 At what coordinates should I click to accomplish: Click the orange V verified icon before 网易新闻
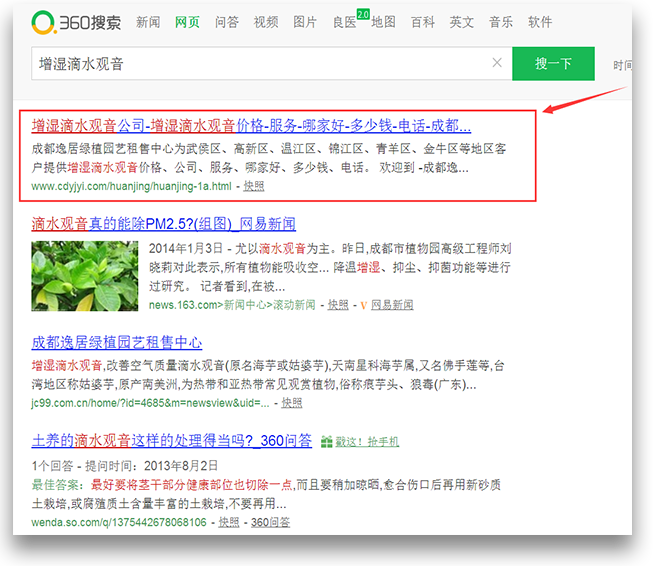pos(361,305)
